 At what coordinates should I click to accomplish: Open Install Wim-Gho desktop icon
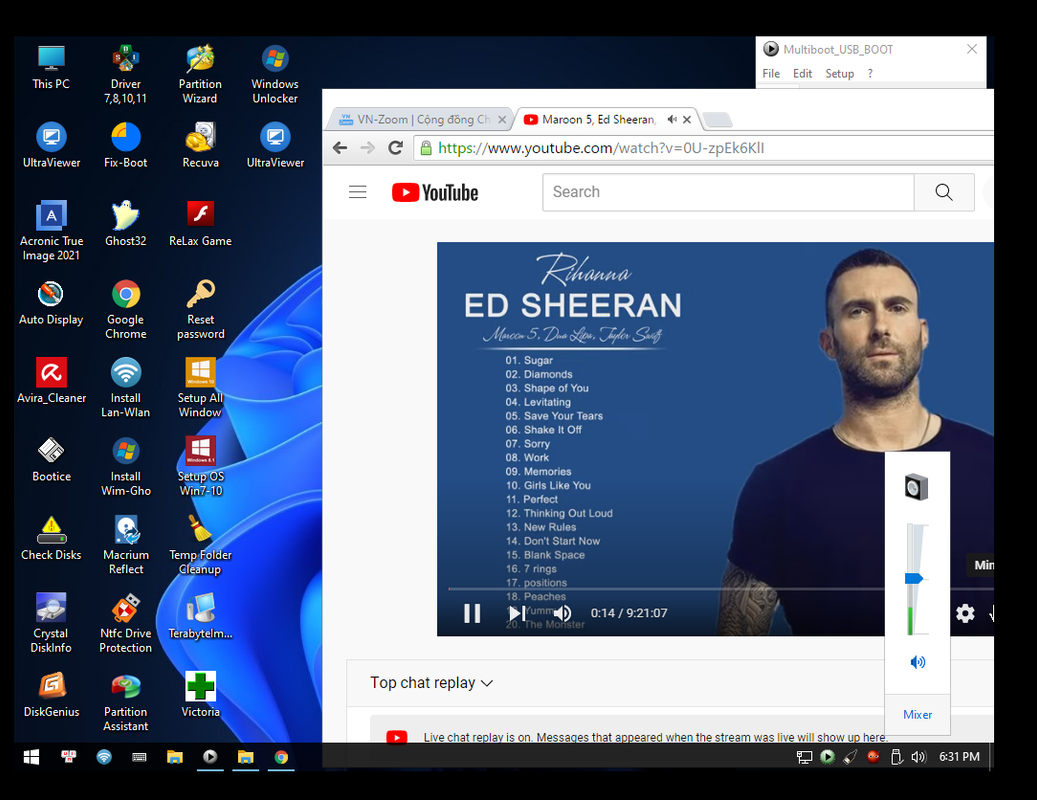click(126, 466)
